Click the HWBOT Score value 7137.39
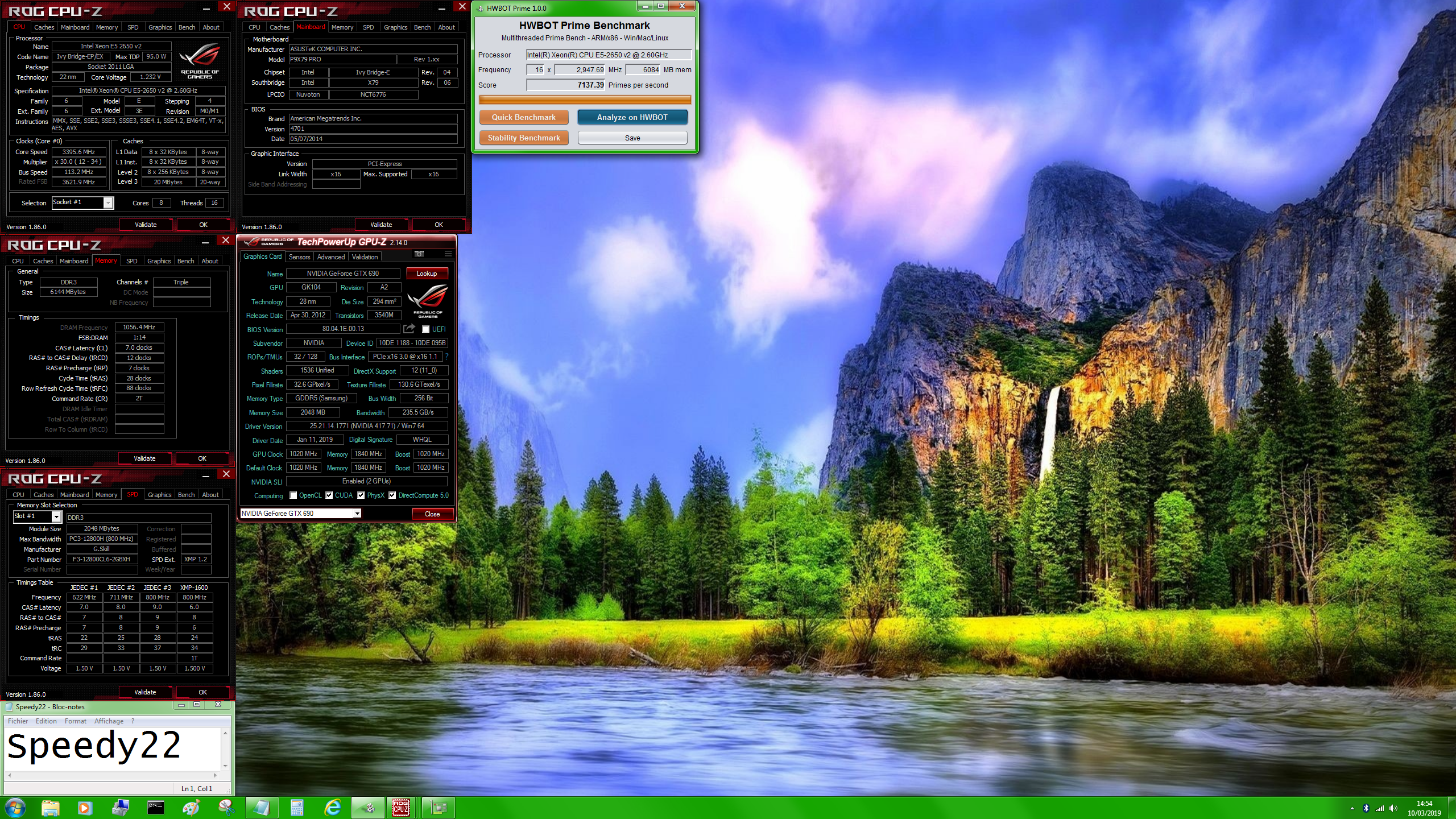The width and height of the screenshot is (1456, 819). coord(590,85)
